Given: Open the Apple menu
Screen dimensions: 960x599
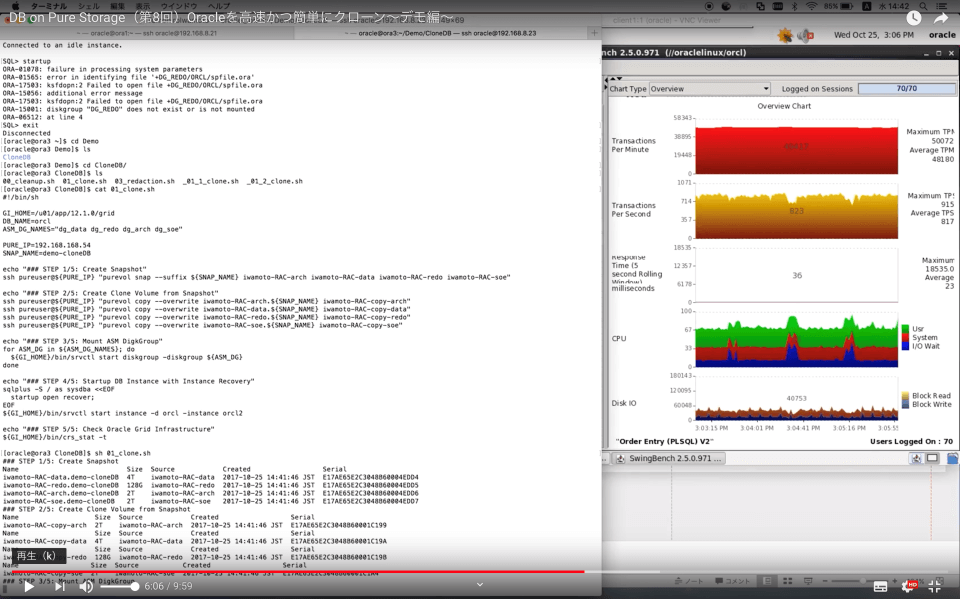Looking at the screenshot, I should coord(15,6).
